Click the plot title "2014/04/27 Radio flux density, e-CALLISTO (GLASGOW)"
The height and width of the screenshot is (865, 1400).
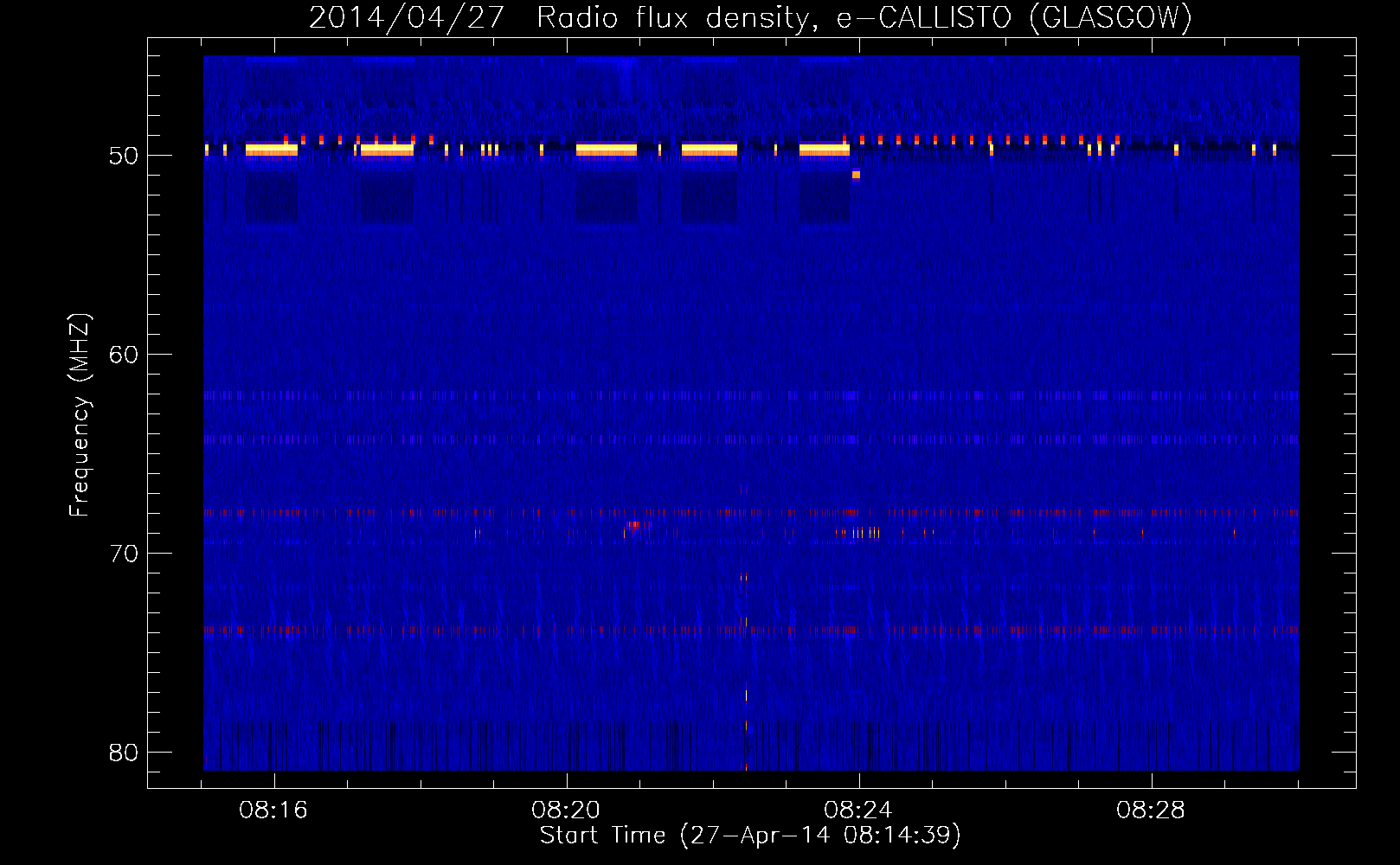750,17
